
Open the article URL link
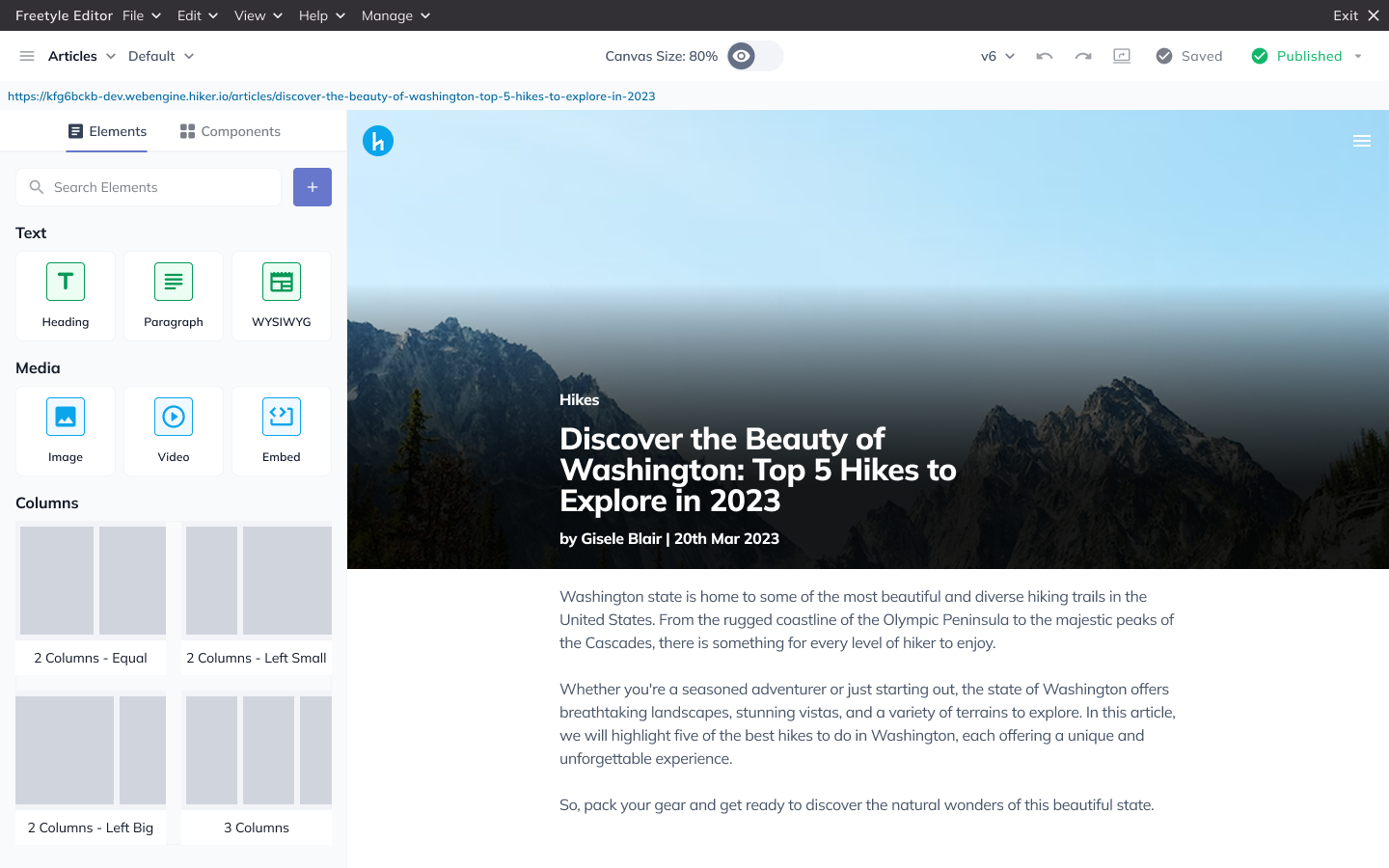pos(331,96)
